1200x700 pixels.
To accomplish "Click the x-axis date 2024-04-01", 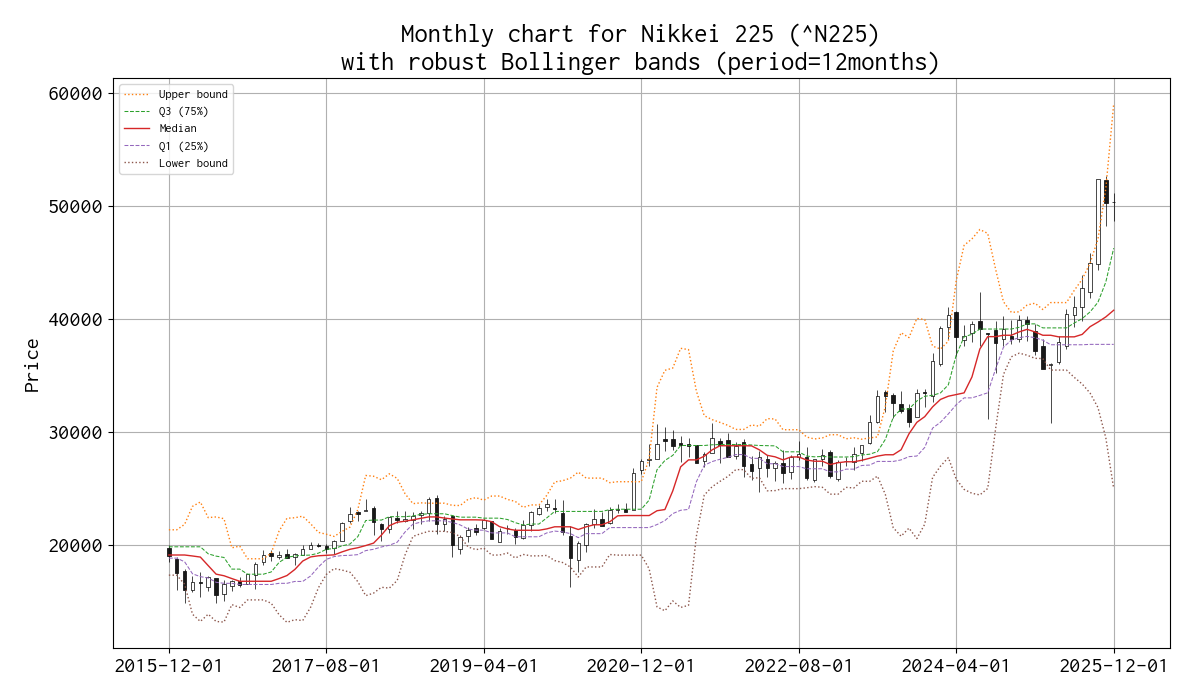I will point(957,666).
